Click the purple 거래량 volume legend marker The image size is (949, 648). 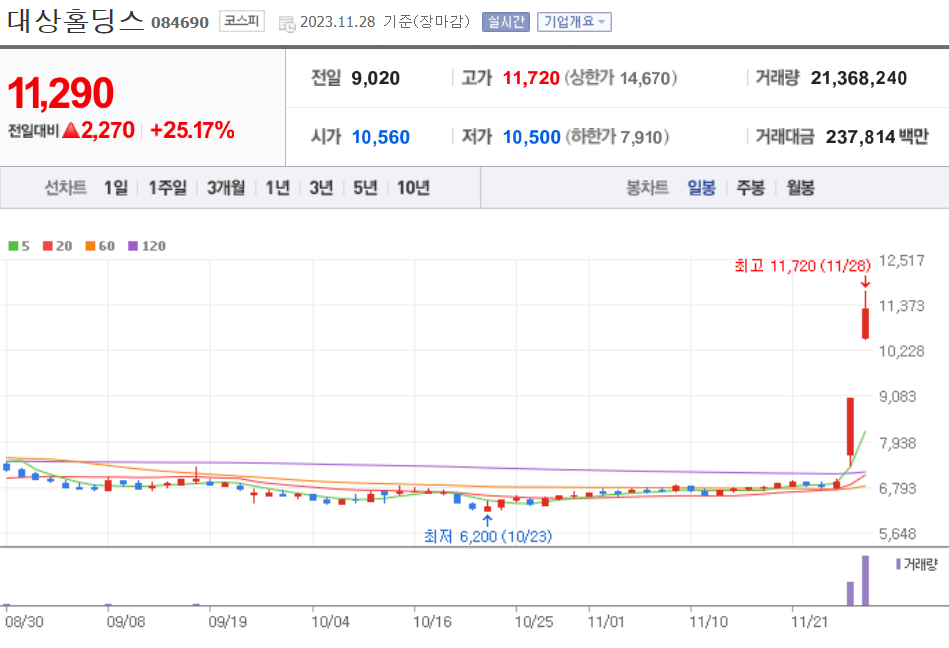point(899,564)
